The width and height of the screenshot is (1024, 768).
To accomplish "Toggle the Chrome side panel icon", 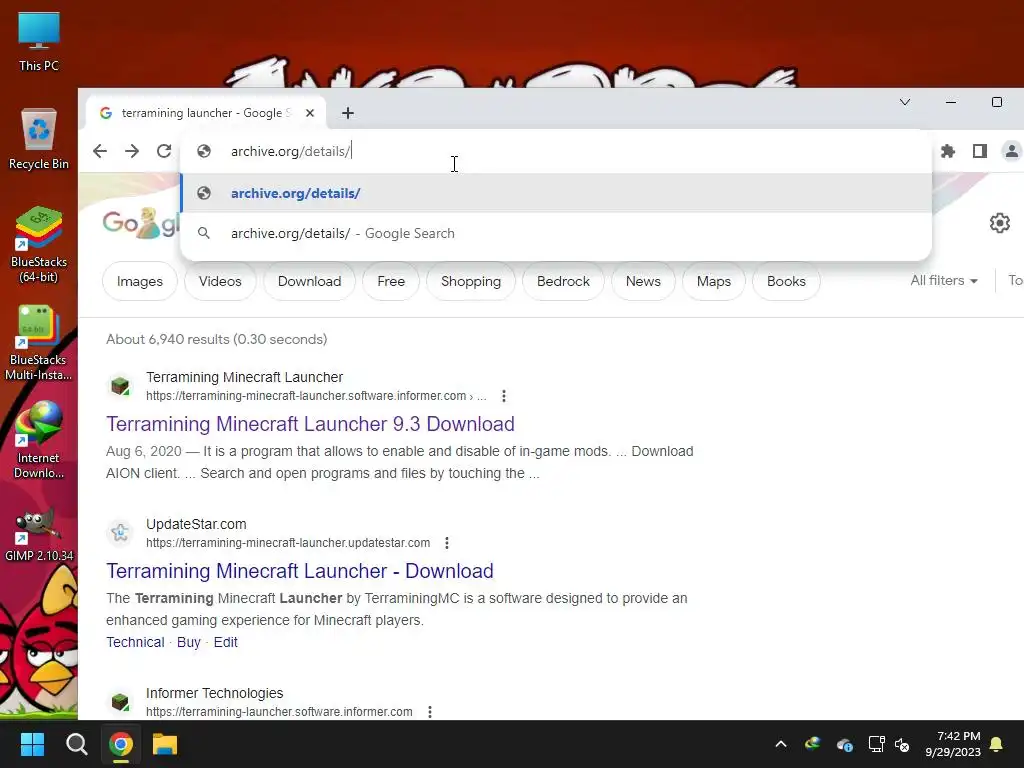I will click(x=980, y=151).
